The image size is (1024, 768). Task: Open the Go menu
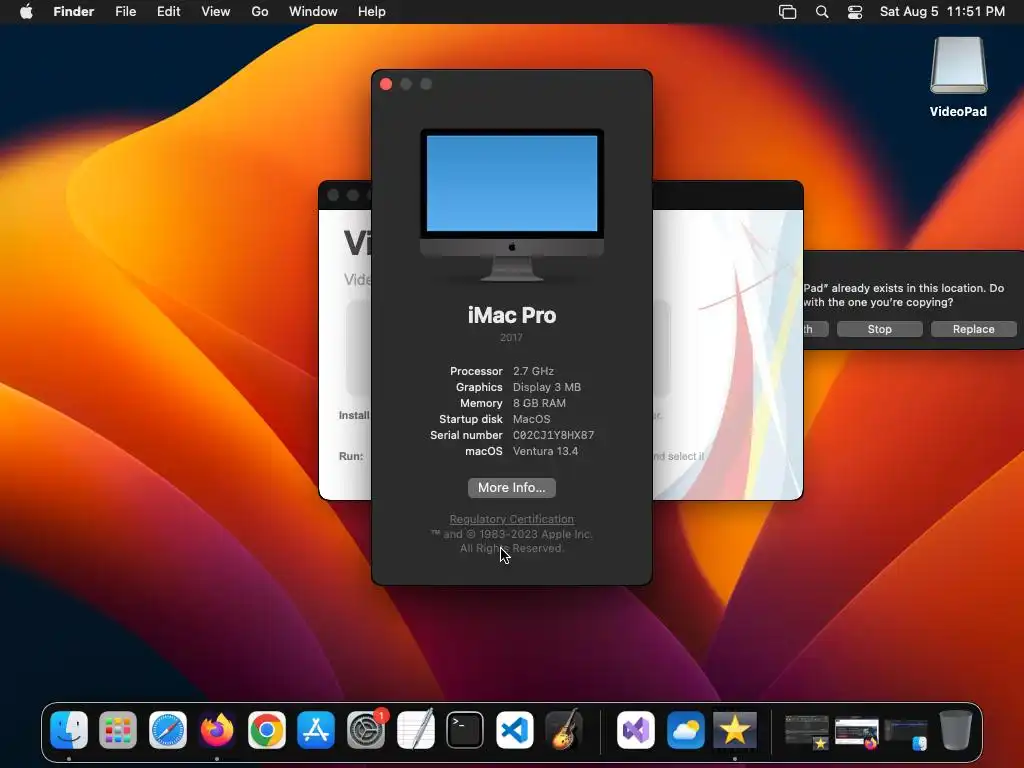click(260, 12)
